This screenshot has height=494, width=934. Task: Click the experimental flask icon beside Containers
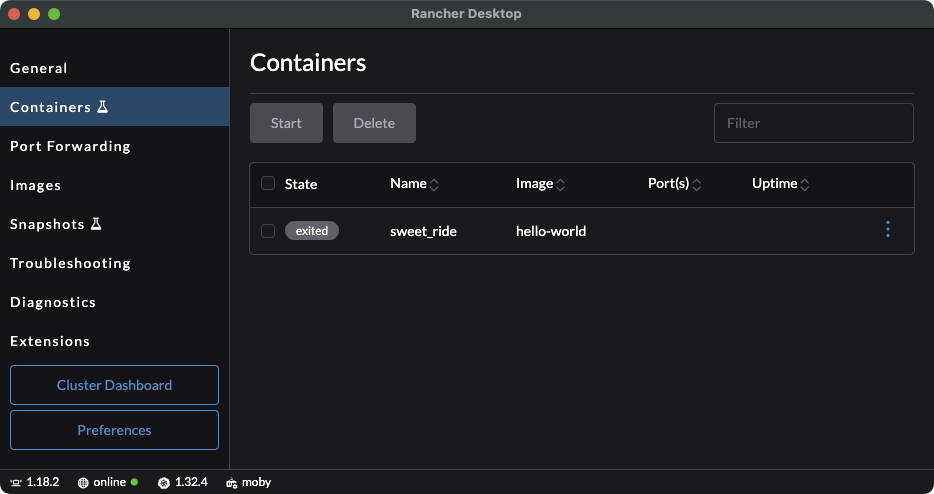102,107
